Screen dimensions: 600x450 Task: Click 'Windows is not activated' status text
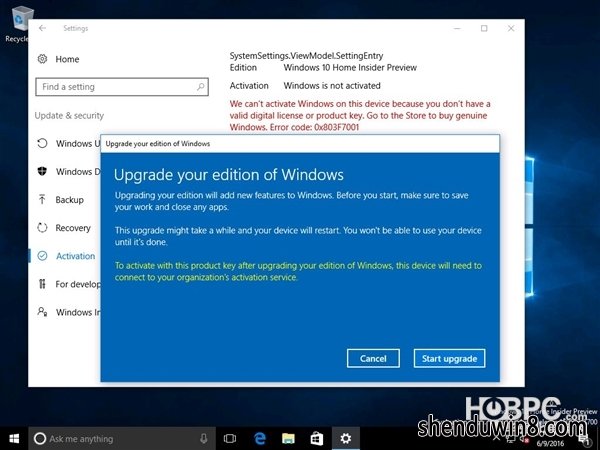click(332, 86)
